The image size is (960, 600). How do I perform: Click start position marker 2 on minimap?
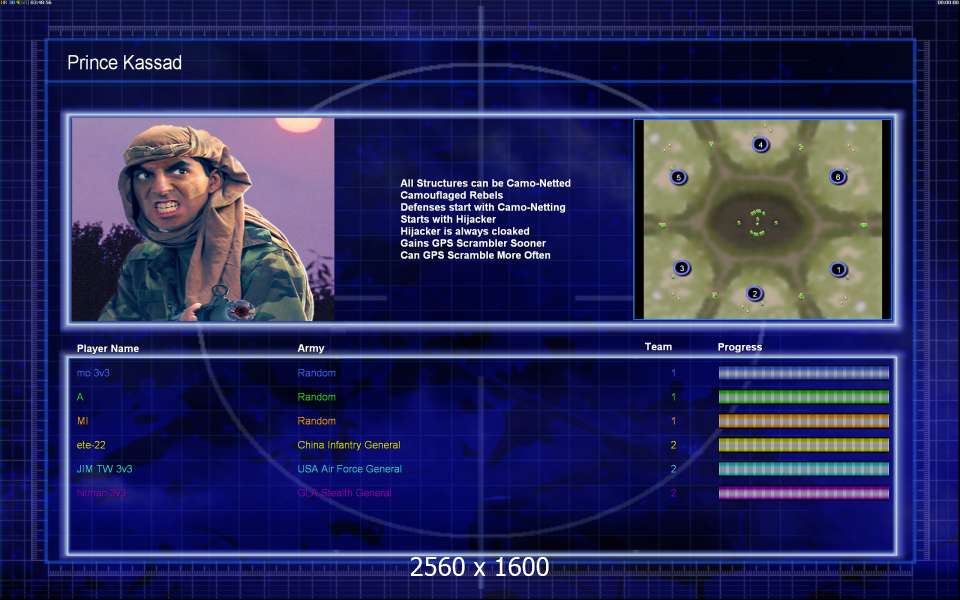click(x=754, y=294)
